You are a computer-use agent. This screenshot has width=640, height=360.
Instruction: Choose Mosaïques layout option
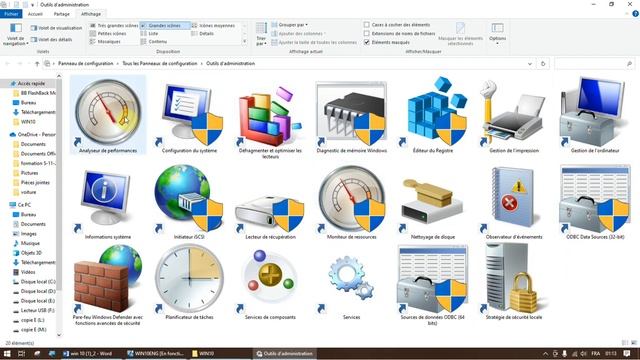point(105,42)
